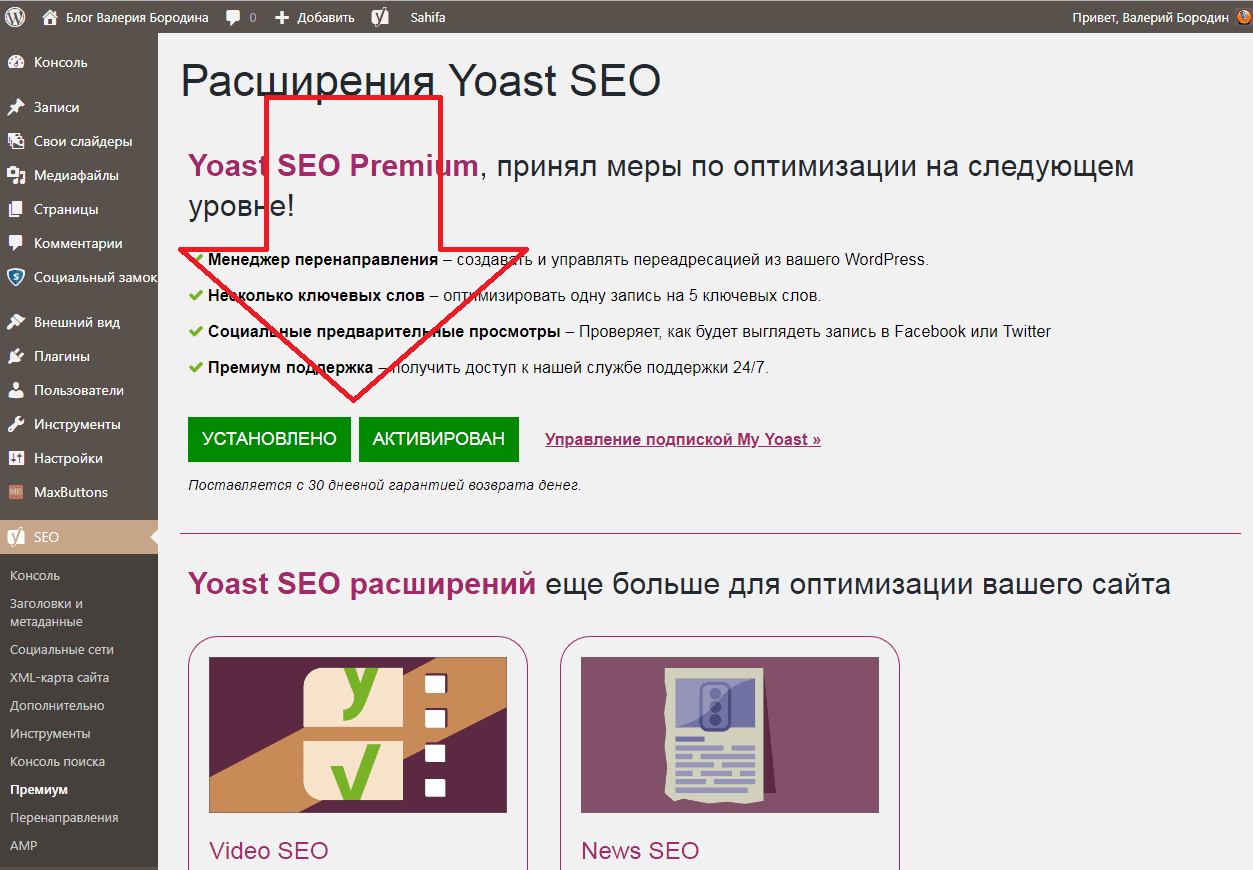Open the Sahifa admin bar item
This screenshot has width=1253, height=870.
click(x=428, y=18)
